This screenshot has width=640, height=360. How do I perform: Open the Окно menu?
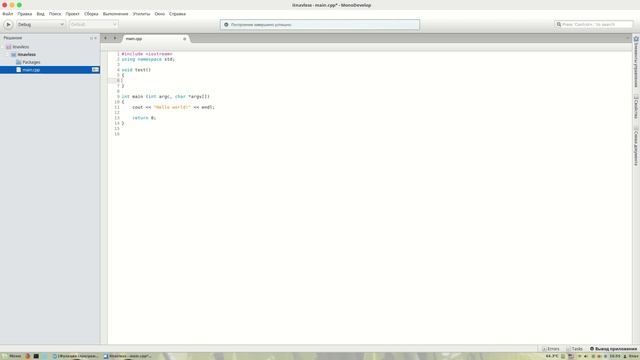tap(160, 14)
